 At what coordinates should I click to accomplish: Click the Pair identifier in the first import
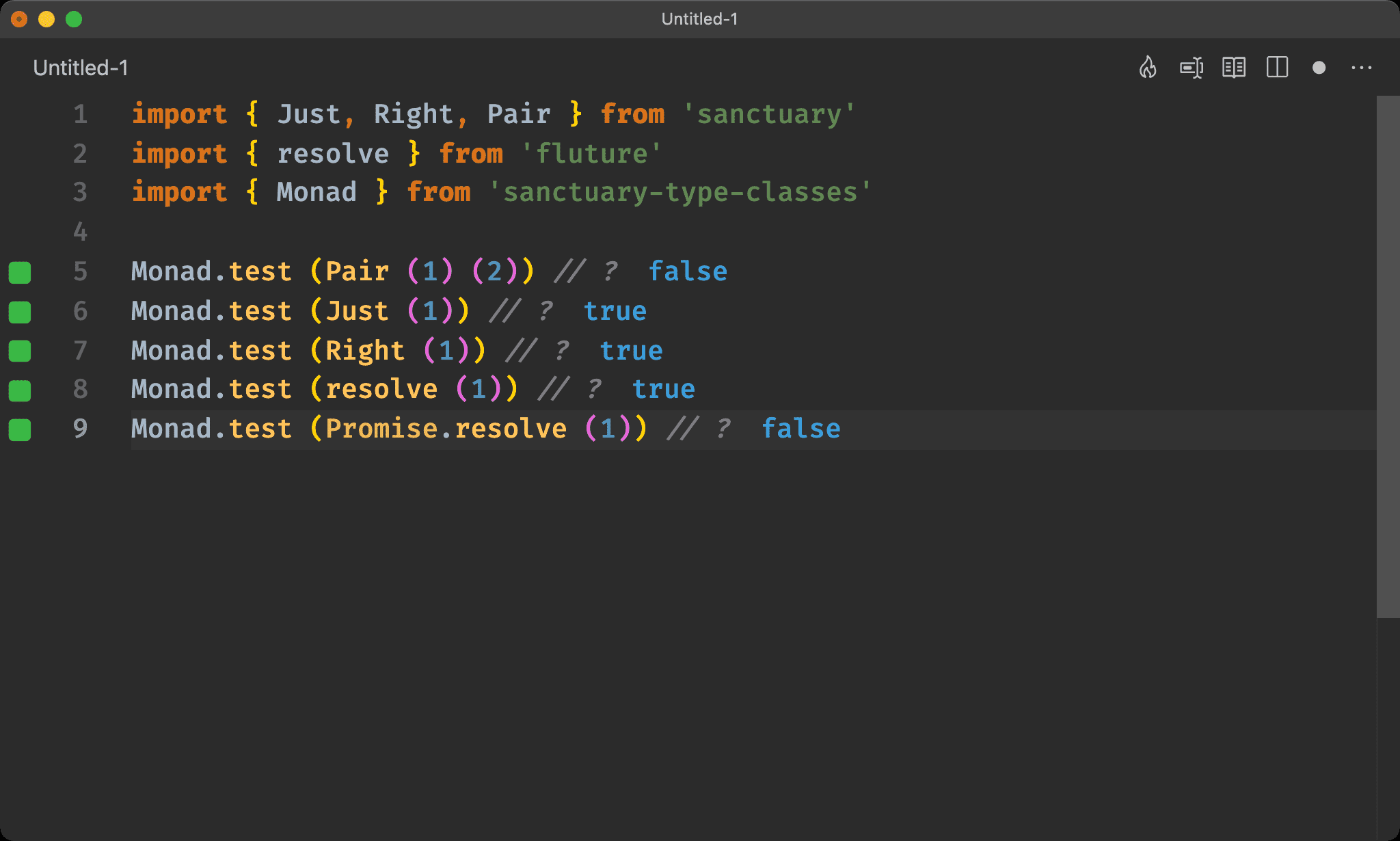[x=519, y=114]
